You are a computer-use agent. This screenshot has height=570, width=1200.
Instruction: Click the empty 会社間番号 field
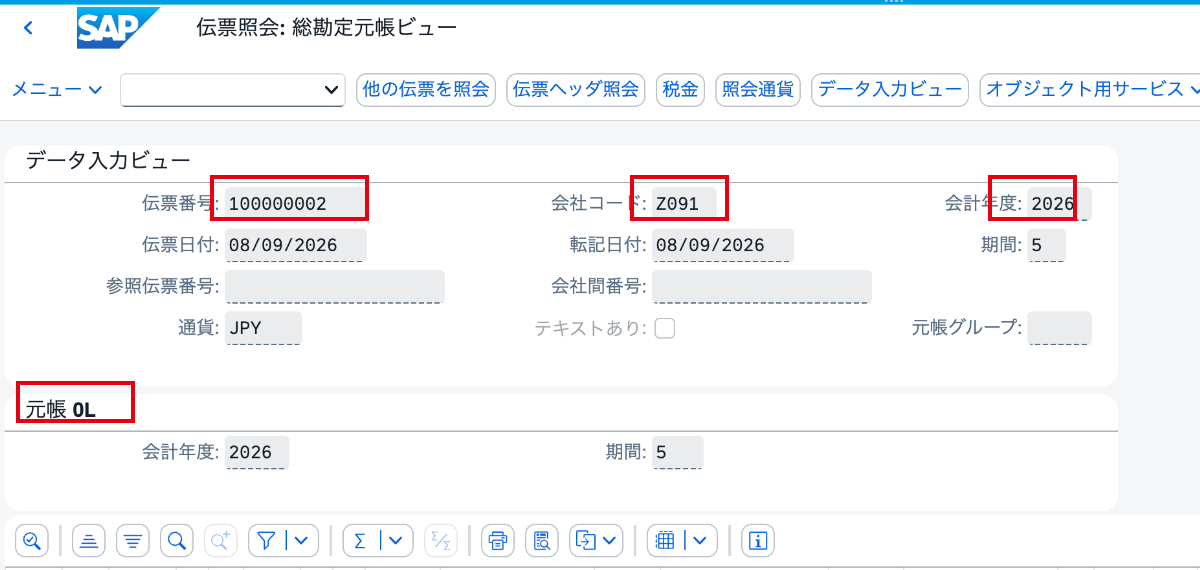(x=762, y=286)
